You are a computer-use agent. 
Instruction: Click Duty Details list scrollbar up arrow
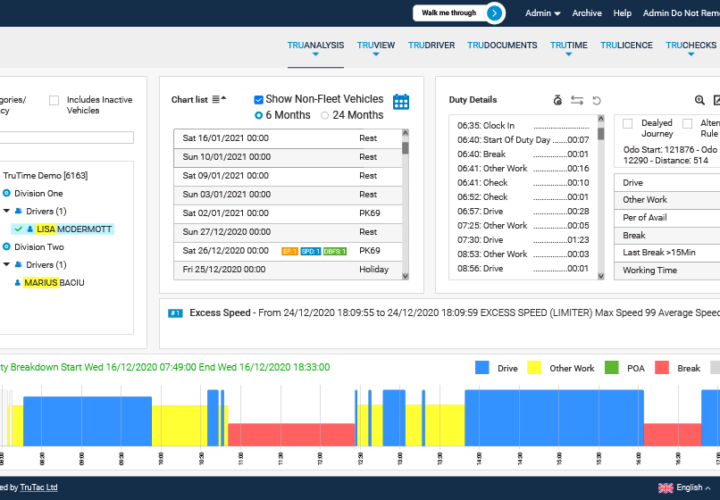pyautogui.click(x=601, y=119)
